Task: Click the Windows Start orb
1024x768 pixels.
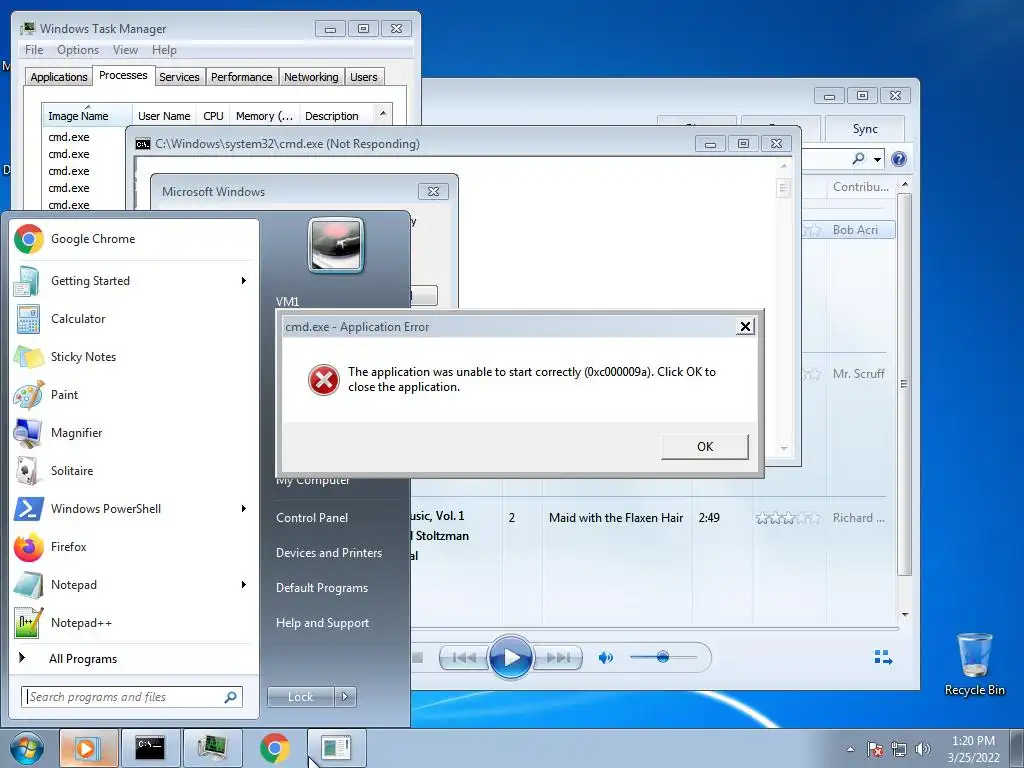Action: (x=27, y=748)
